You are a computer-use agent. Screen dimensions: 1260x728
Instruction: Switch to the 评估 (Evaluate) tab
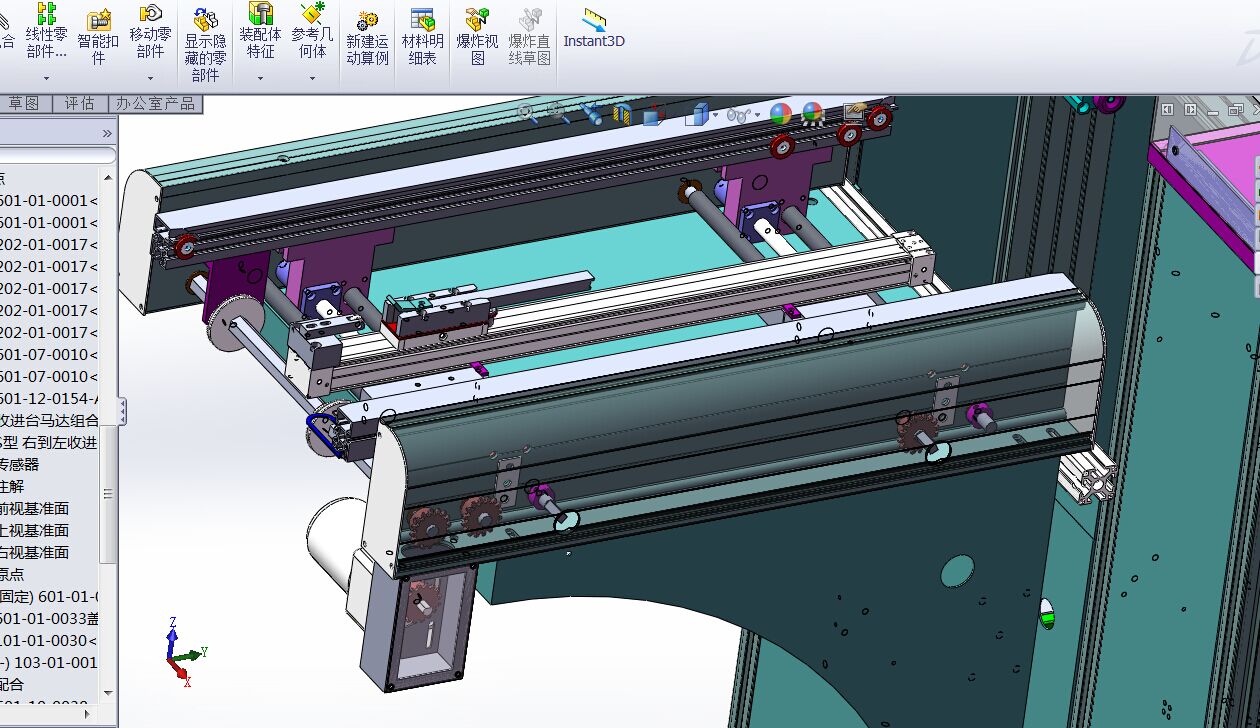[79, 103]
